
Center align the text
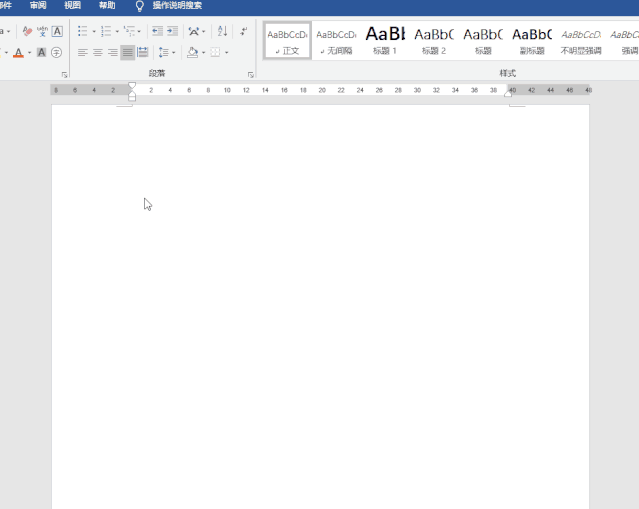pos(98,53)
